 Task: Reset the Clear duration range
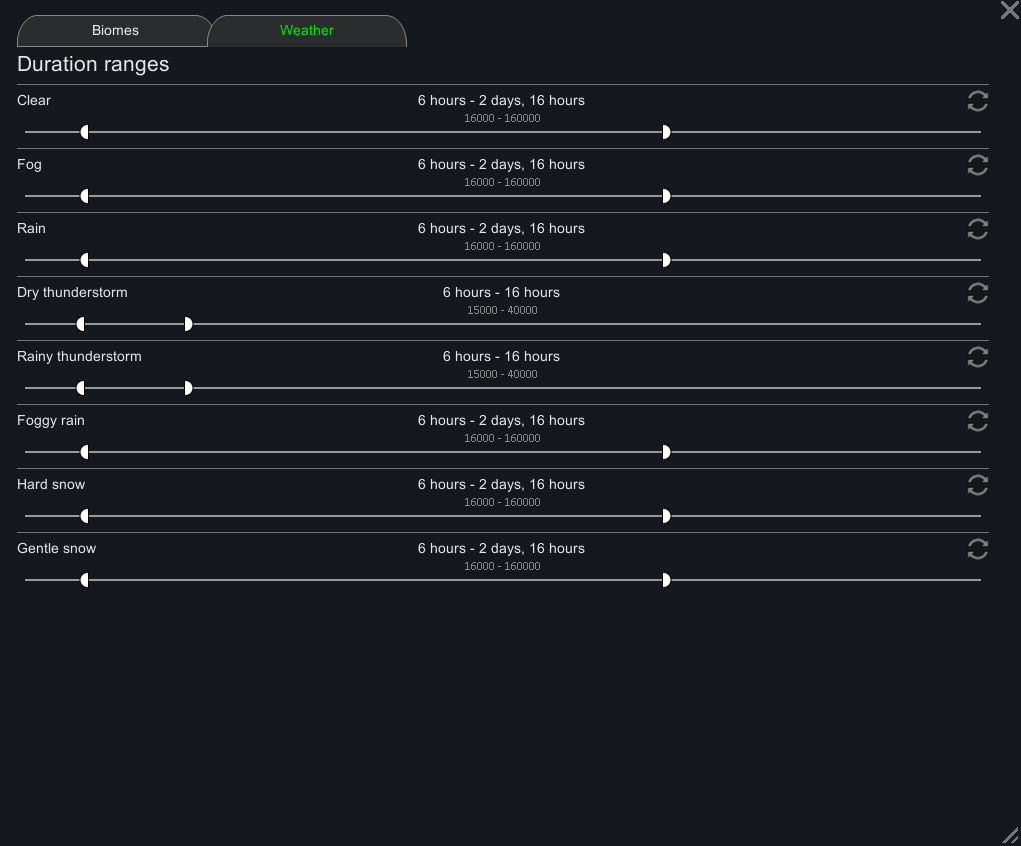[977, 101]
